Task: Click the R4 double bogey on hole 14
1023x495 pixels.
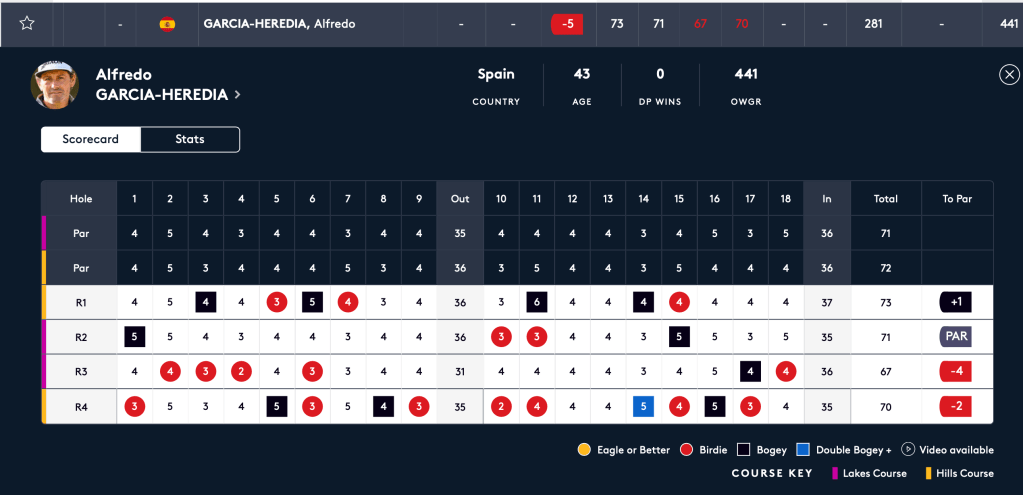Action: tap(643, 407)
